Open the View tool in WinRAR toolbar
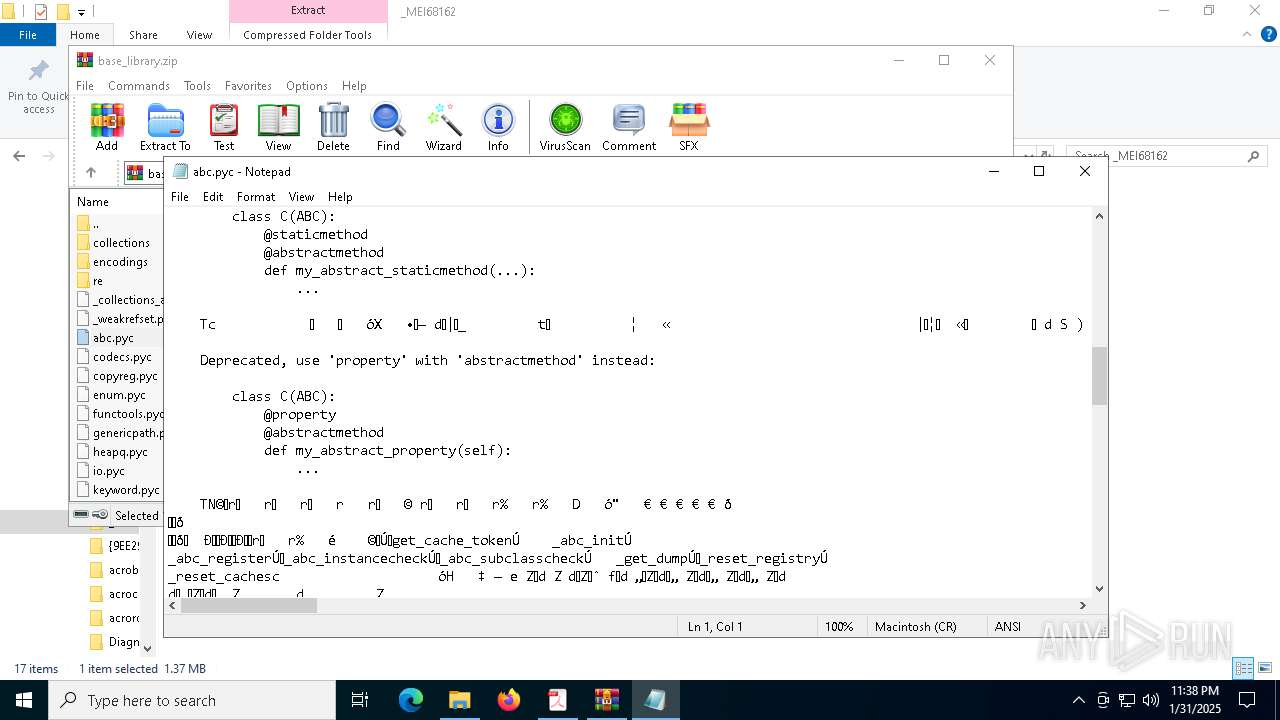Viewport: 1280px width, 720px height. tap(278, 127)
